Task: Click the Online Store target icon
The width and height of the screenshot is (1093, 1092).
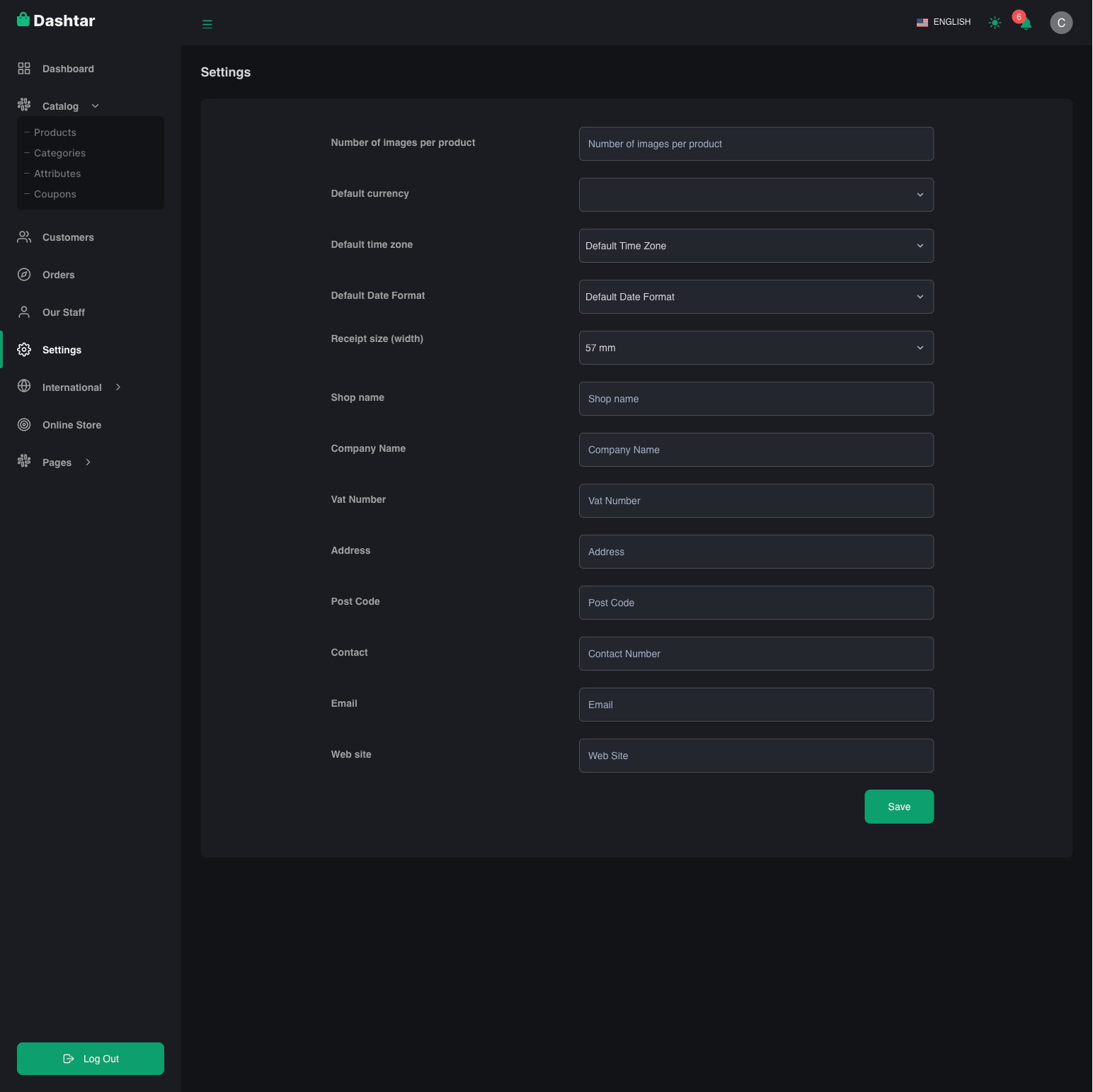Action: (24, 425)
